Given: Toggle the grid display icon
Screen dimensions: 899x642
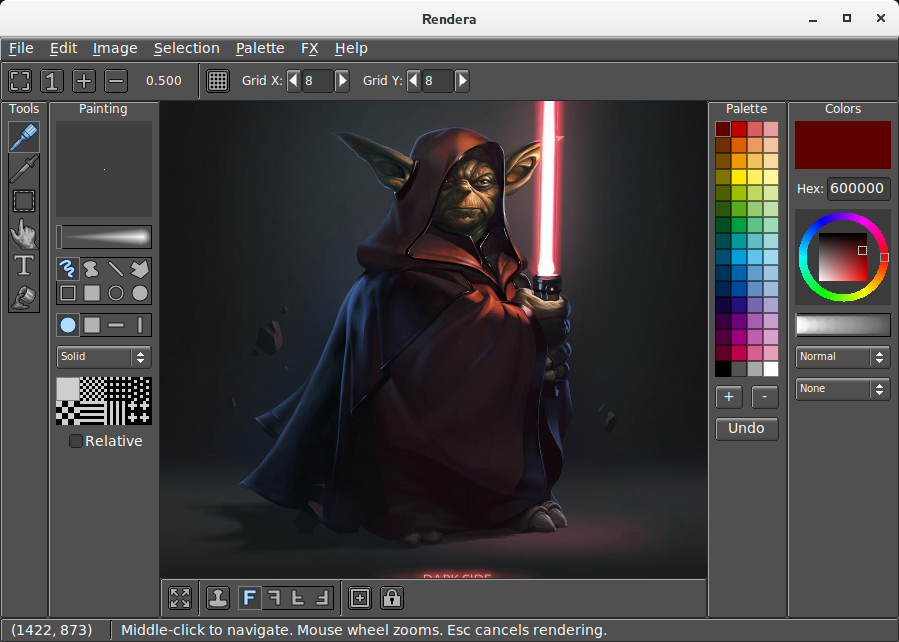Looking at the screenshot, I should [x=218, y=81].
